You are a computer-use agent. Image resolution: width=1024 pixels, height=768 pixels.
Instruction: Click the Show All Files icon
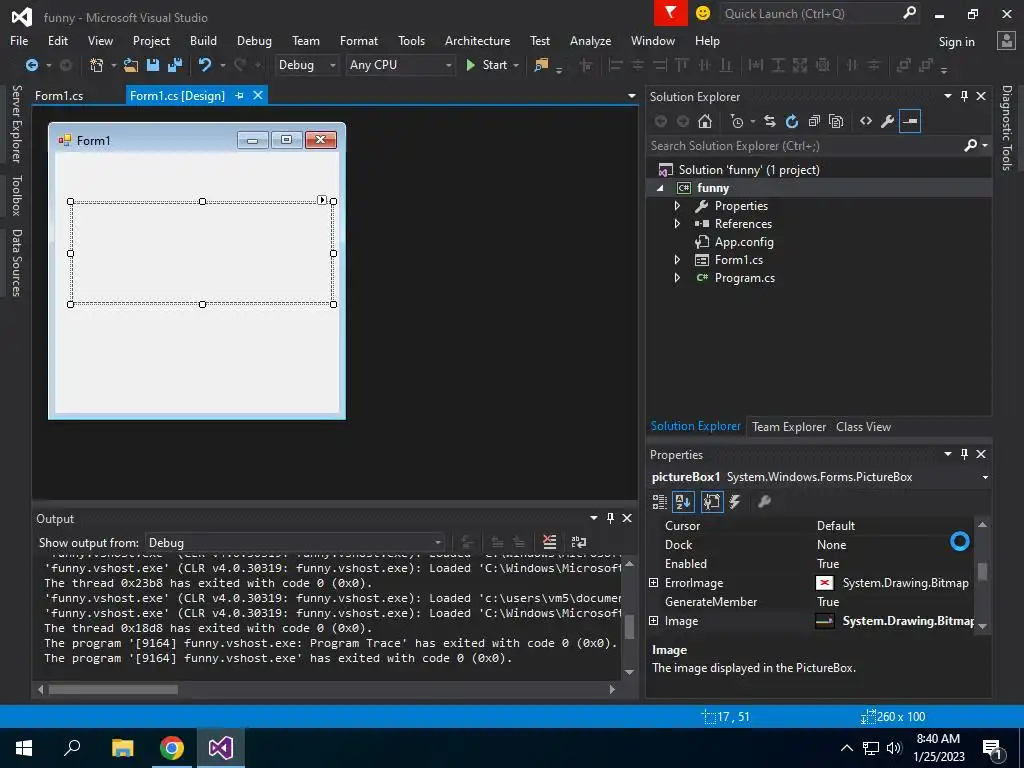click(836, 121)
